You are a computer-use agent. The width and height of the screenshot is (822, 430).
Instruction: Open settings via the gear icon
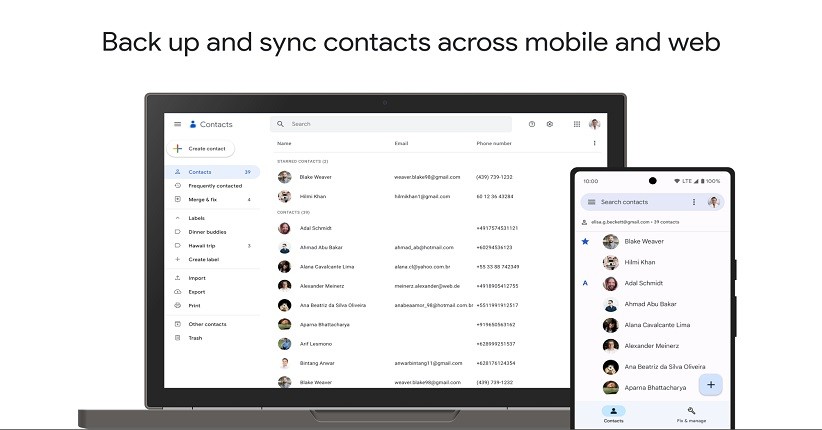click(x=550, y=124)
